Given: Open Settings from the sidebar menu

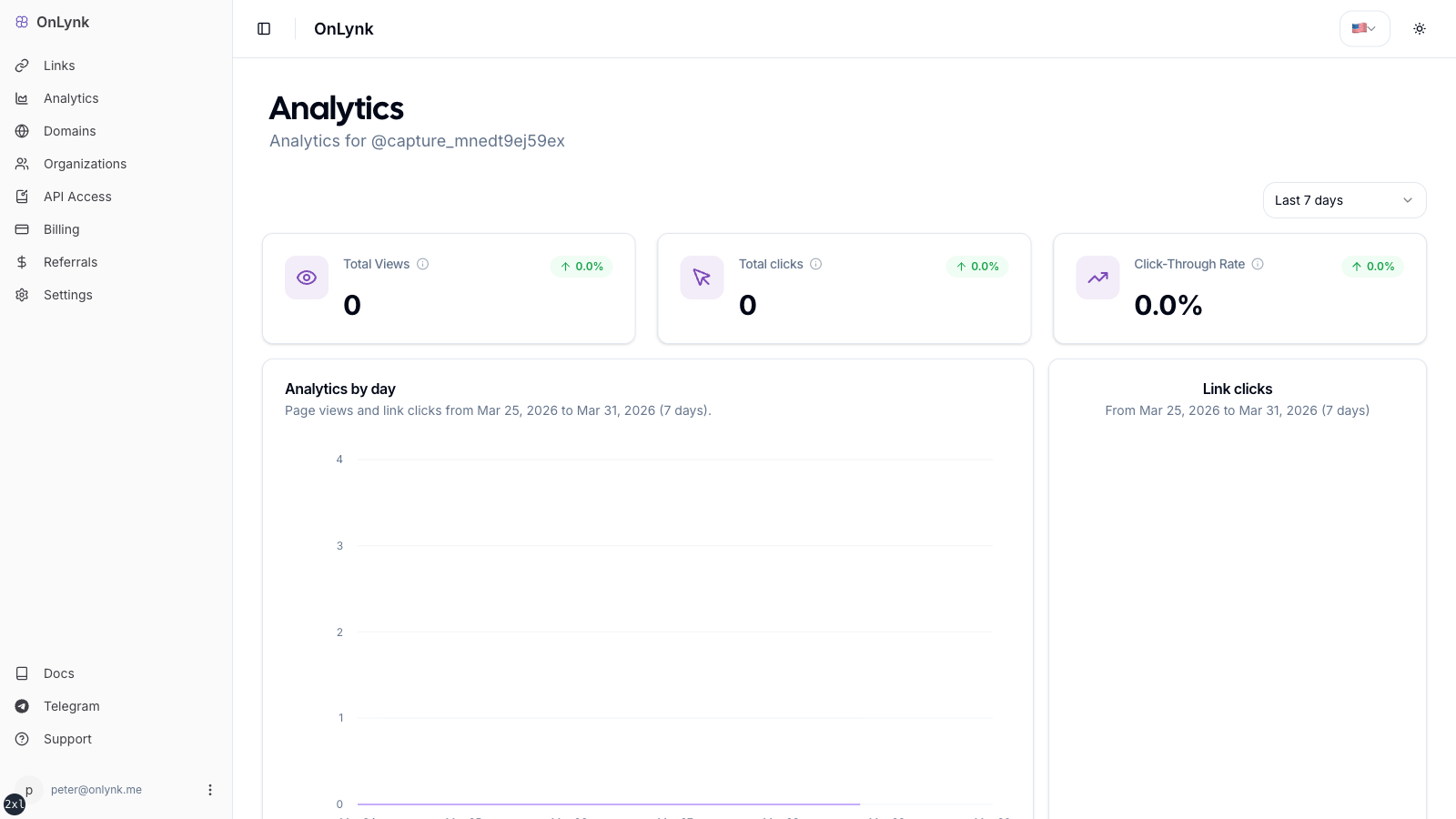Looking at the screenshot, I should 67,294.
